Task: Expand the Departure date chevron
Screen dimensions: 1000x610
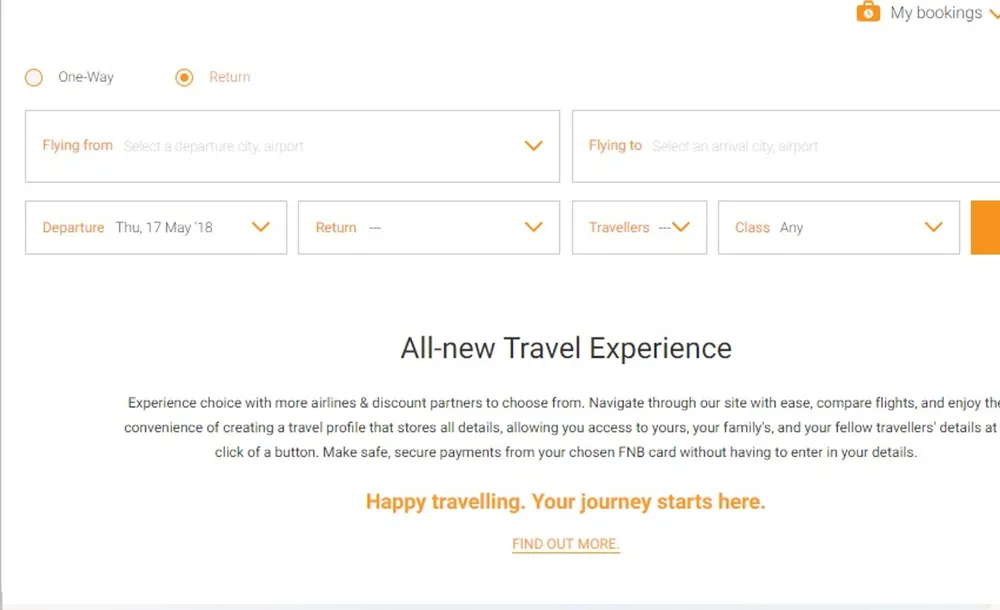Action: click(261, 227)
